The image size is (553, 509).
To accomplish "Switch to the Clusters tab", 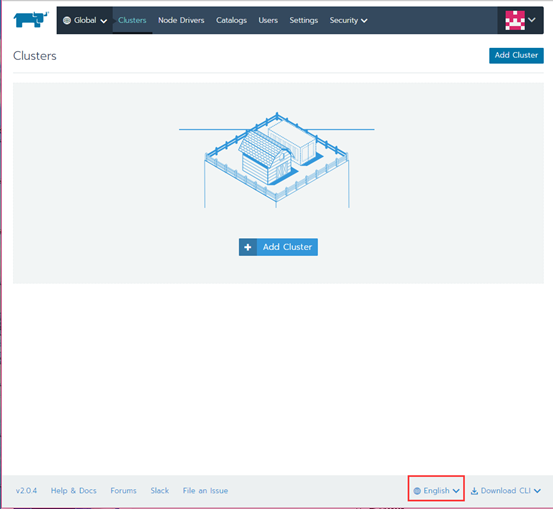I will tap(132, 20).
